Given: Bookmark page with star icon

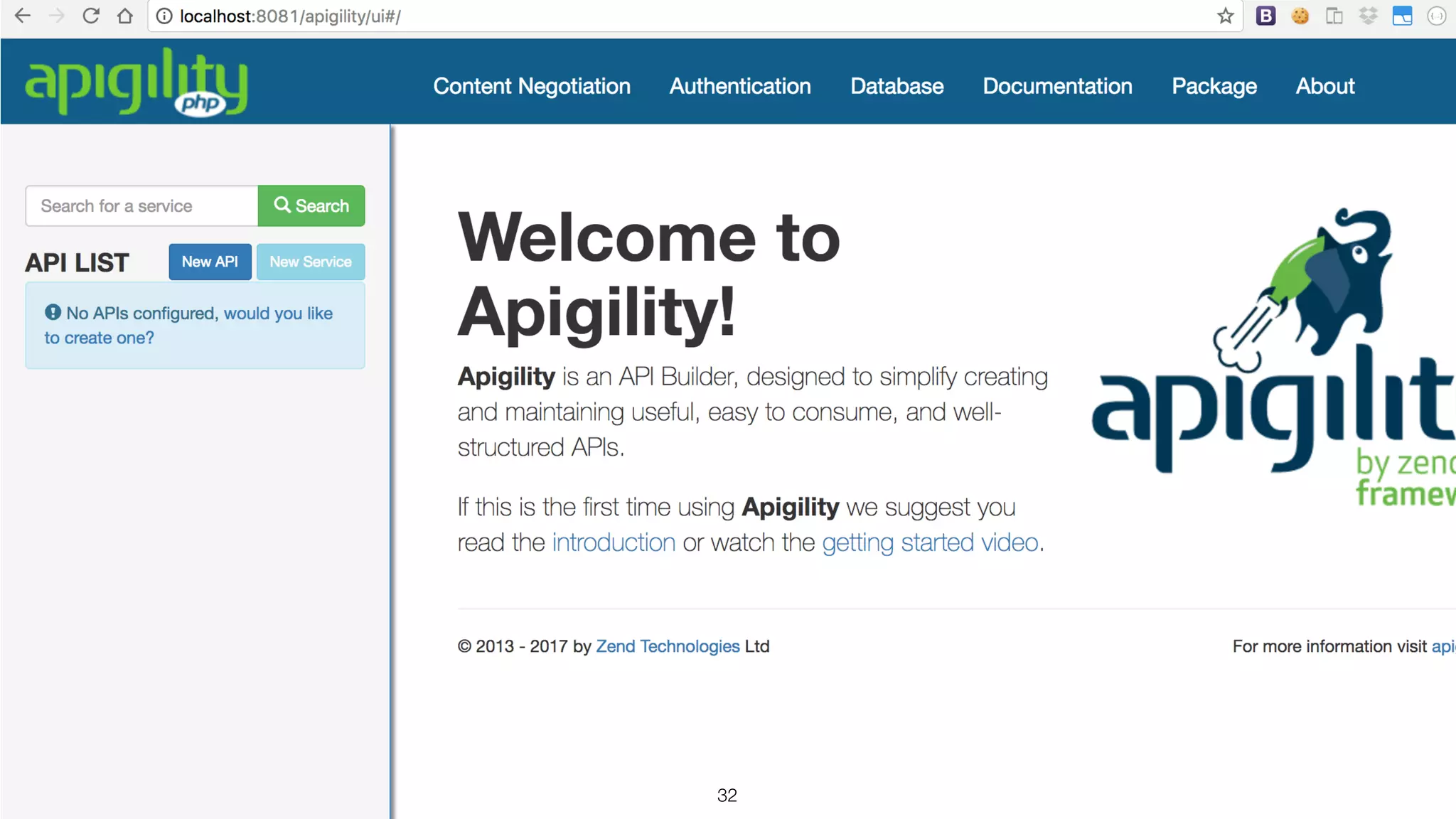Looking at the screenshot, I should pos(1225,16).
